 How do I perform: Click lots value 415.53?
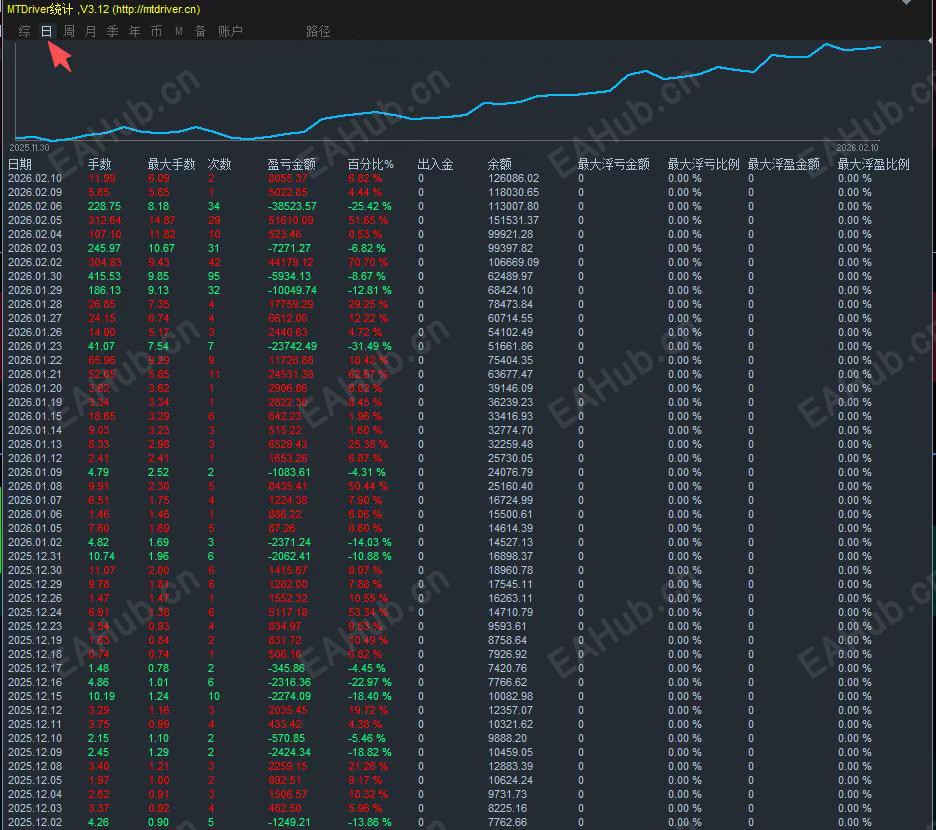[104, 276]
